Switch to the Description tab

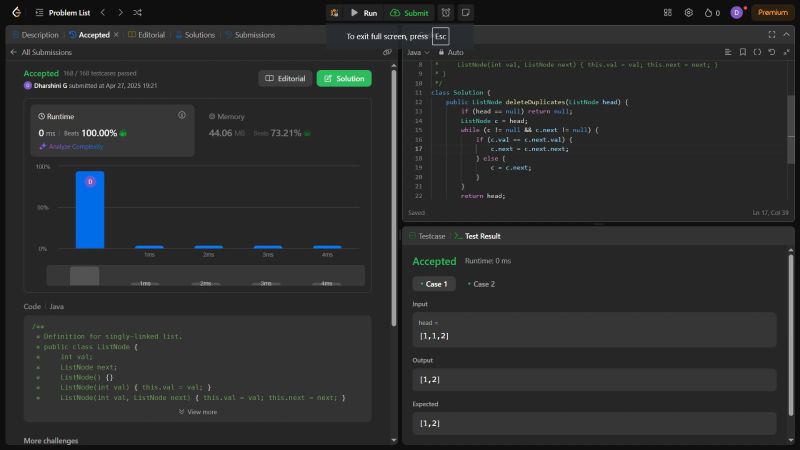(35, 35)
